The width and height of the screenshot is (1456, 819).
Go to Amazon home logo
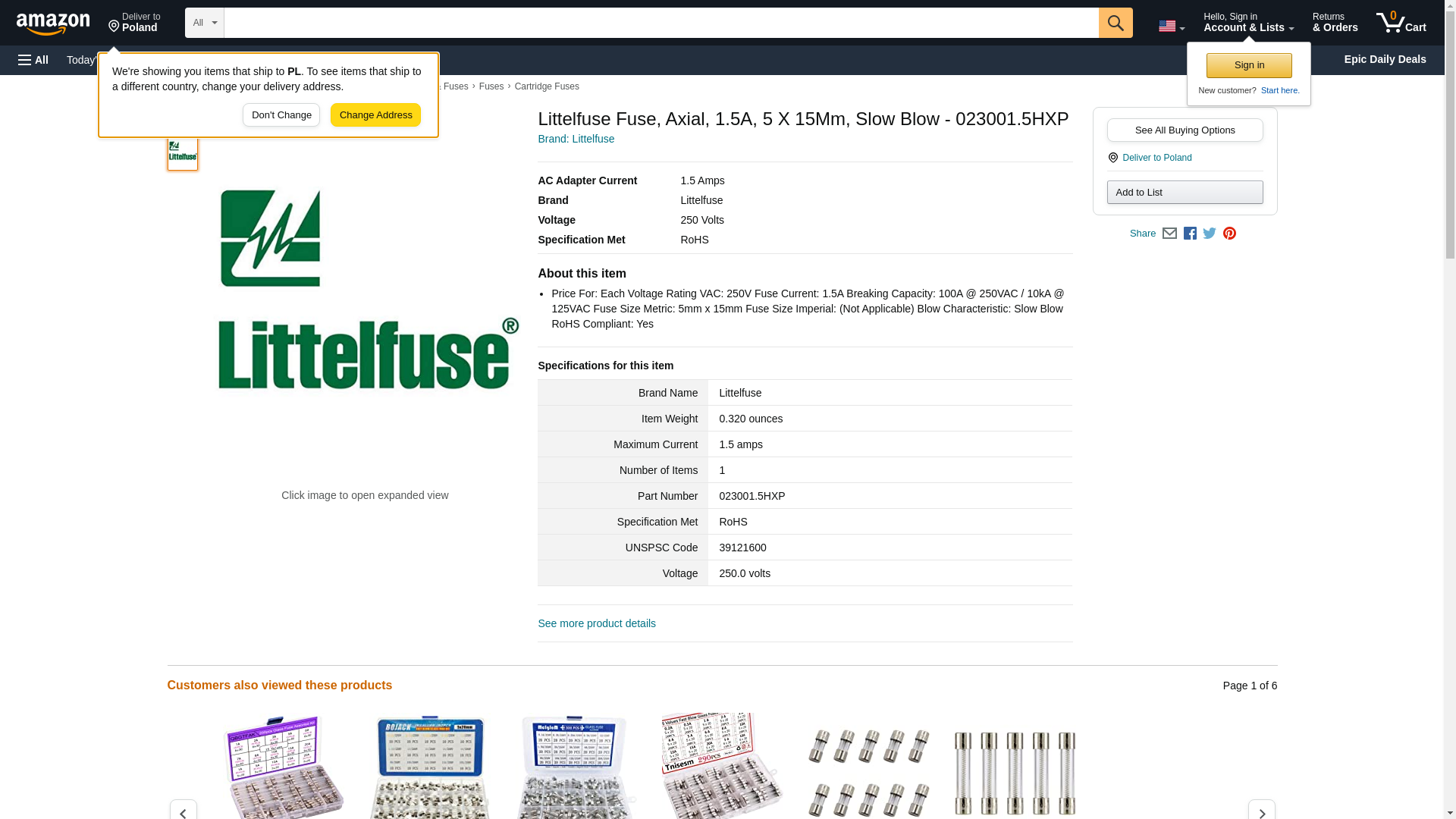pyautogui.click(x=53, y=24)
